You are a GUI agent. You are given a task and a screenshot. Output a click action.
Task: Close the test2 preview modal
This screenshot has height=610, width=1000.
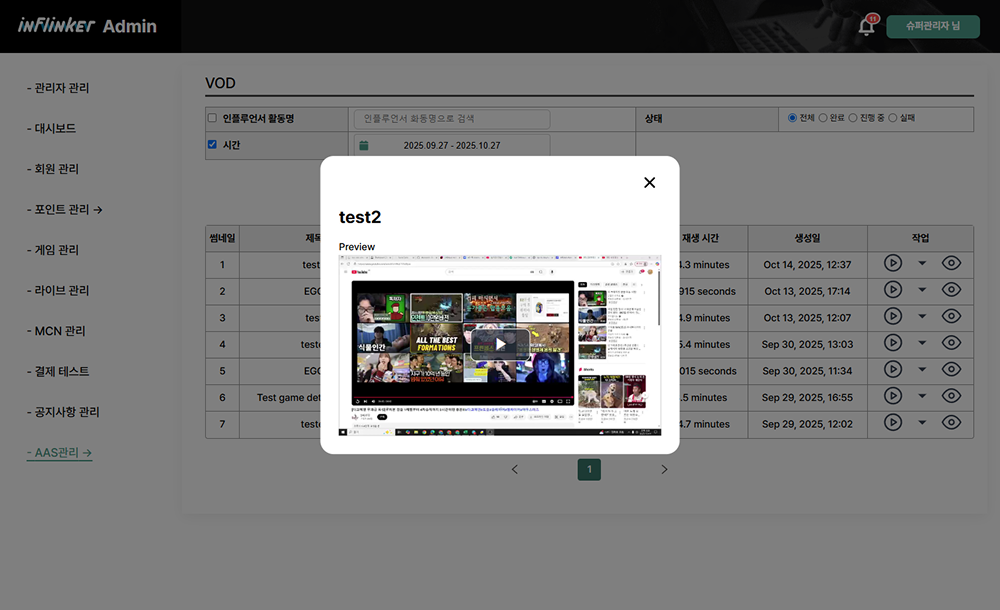tap(649, 182)
